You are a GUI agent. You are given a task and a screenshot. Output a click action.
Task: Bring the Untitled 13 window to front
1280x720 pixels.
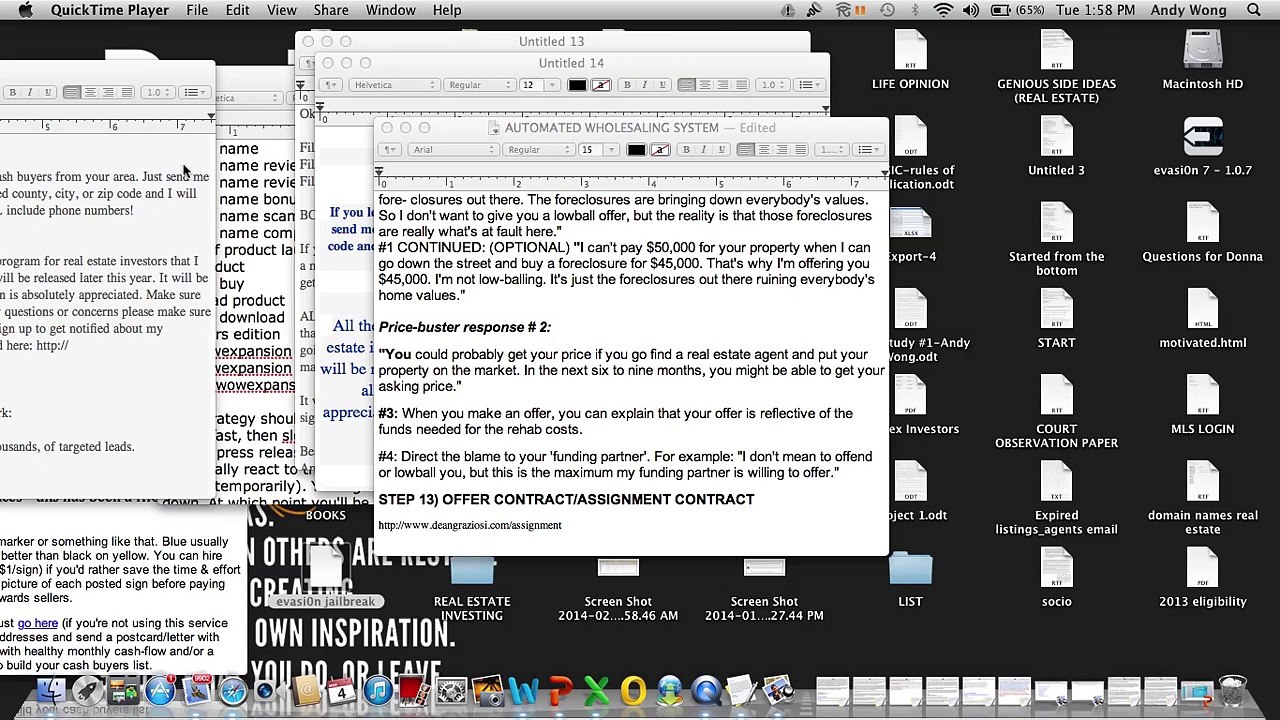(551, 41)
